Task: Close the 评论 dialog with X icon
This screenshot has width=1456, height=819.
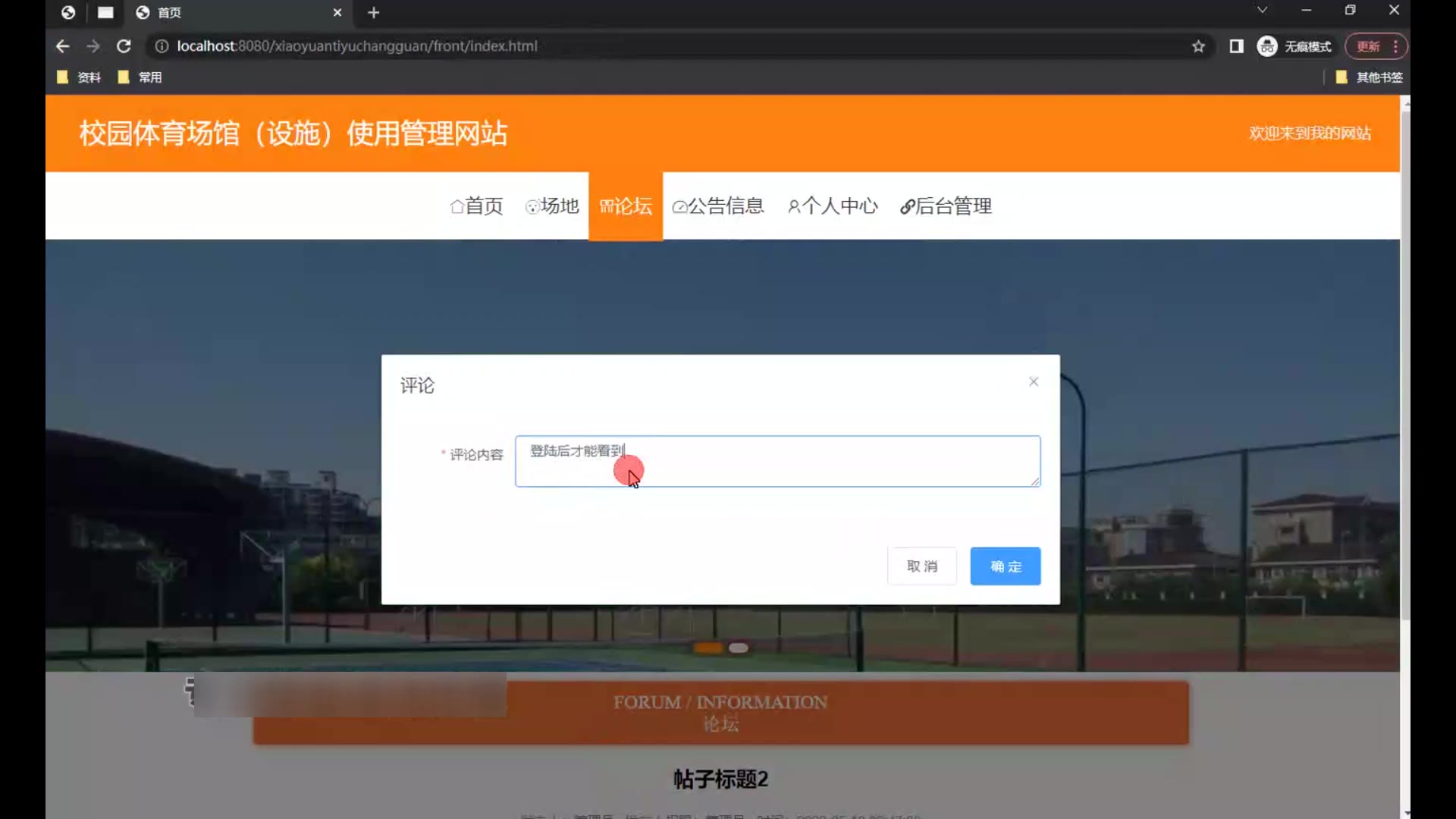Action: (1034, 381)
